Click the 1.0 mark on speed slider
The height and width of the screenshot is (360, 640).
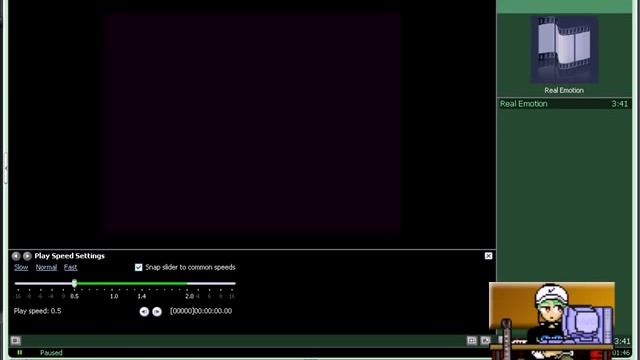click(114, 296)
